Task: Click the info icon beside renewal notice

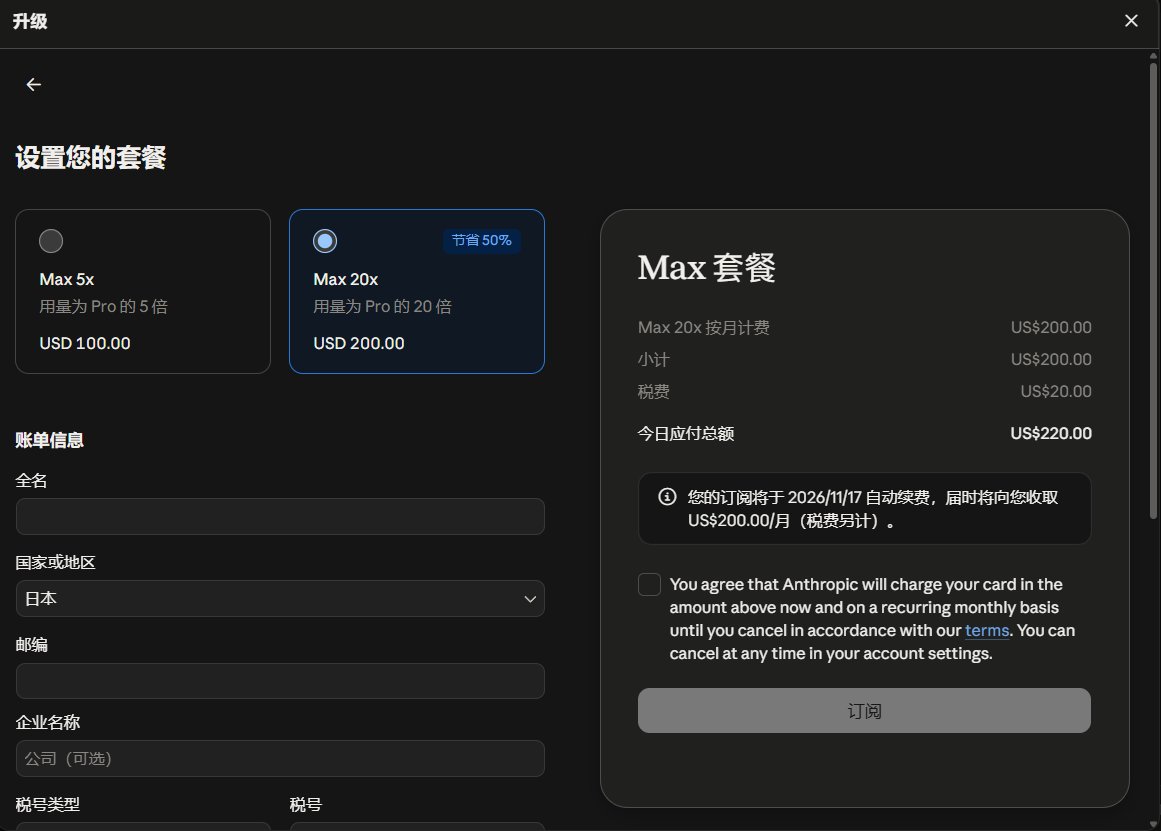Action: tap(667, 497)
